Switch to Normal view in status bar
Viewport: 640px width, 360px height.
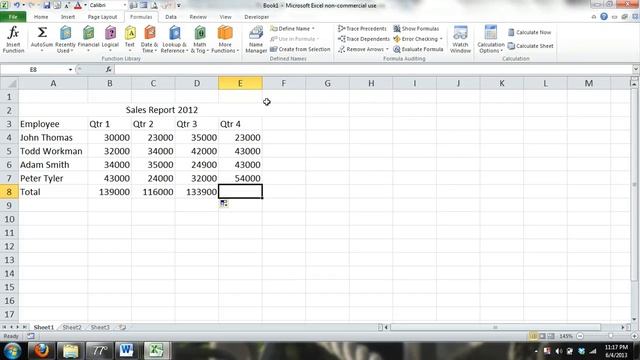(533, 336)
